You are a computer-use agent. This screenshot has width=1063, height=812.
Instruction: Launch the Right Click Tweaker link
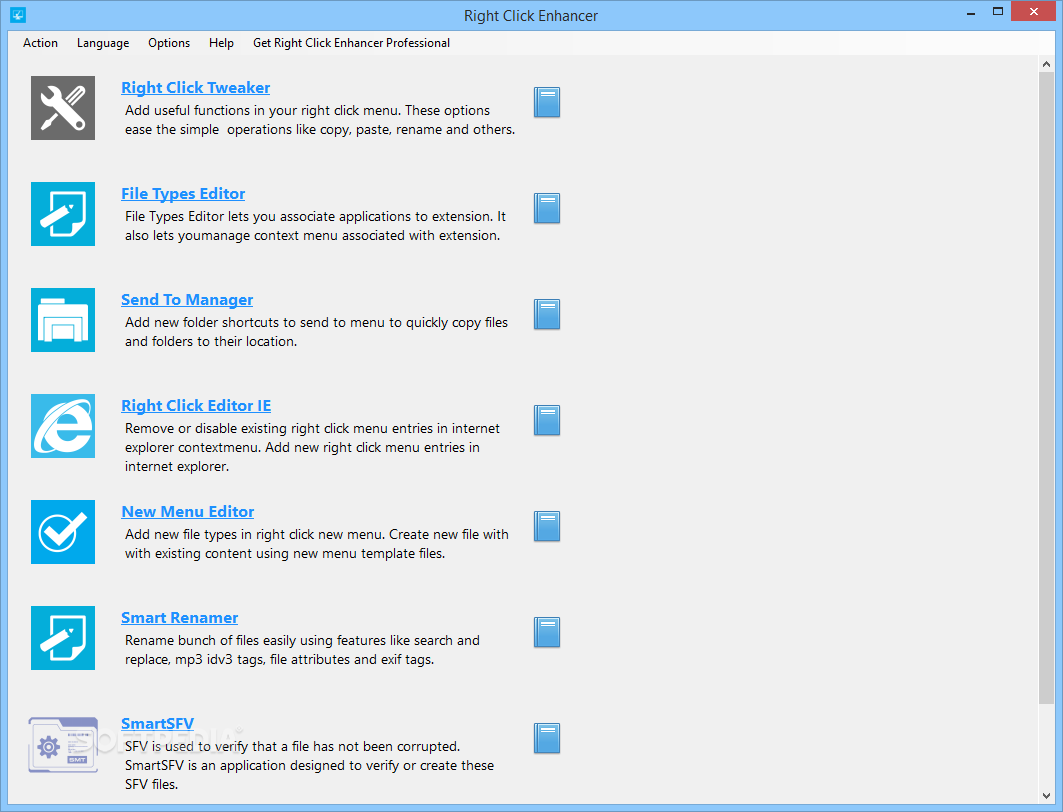click(x=195, y=87)
